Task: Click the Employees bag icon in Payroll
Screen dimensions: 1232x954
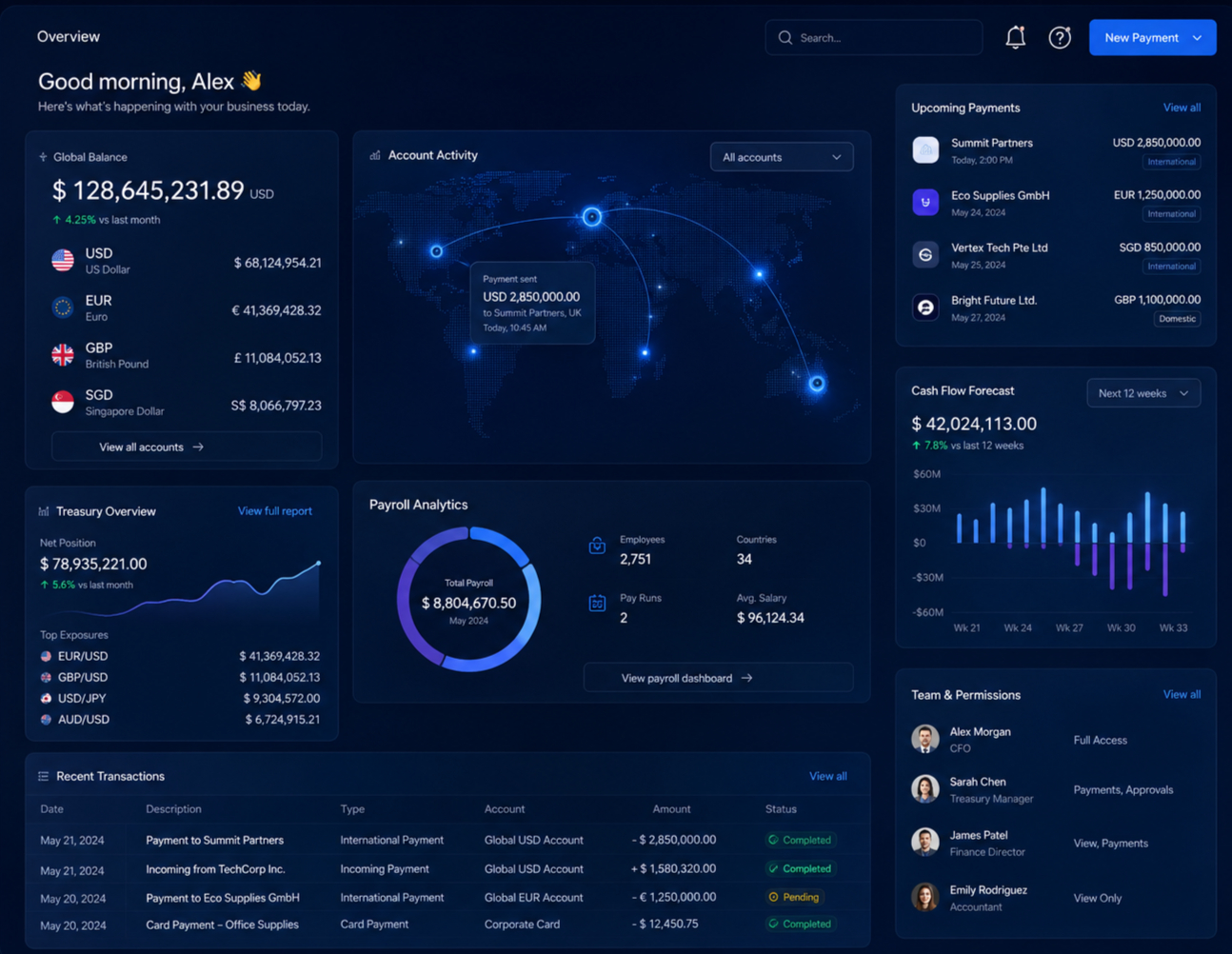Action: point(597,546)
